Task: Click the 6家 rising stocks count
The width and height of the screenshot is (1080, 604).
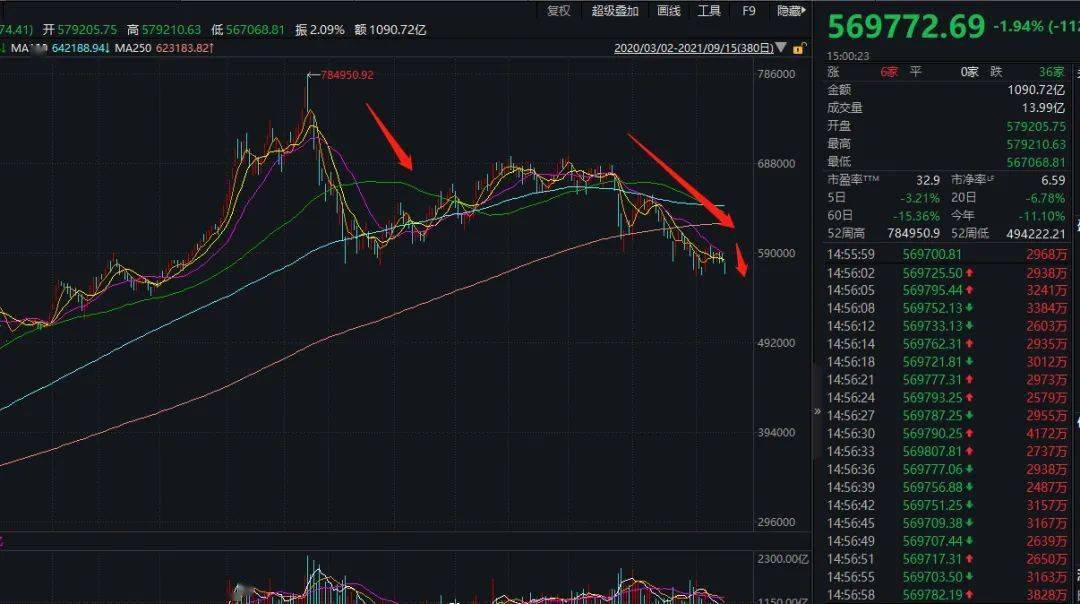Action: [889, 72]
